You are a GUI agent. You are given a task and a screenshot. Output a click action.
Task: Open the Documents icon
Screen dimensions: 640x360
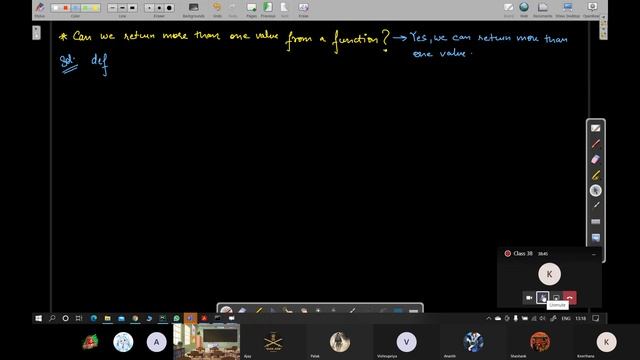coord(542,9)
